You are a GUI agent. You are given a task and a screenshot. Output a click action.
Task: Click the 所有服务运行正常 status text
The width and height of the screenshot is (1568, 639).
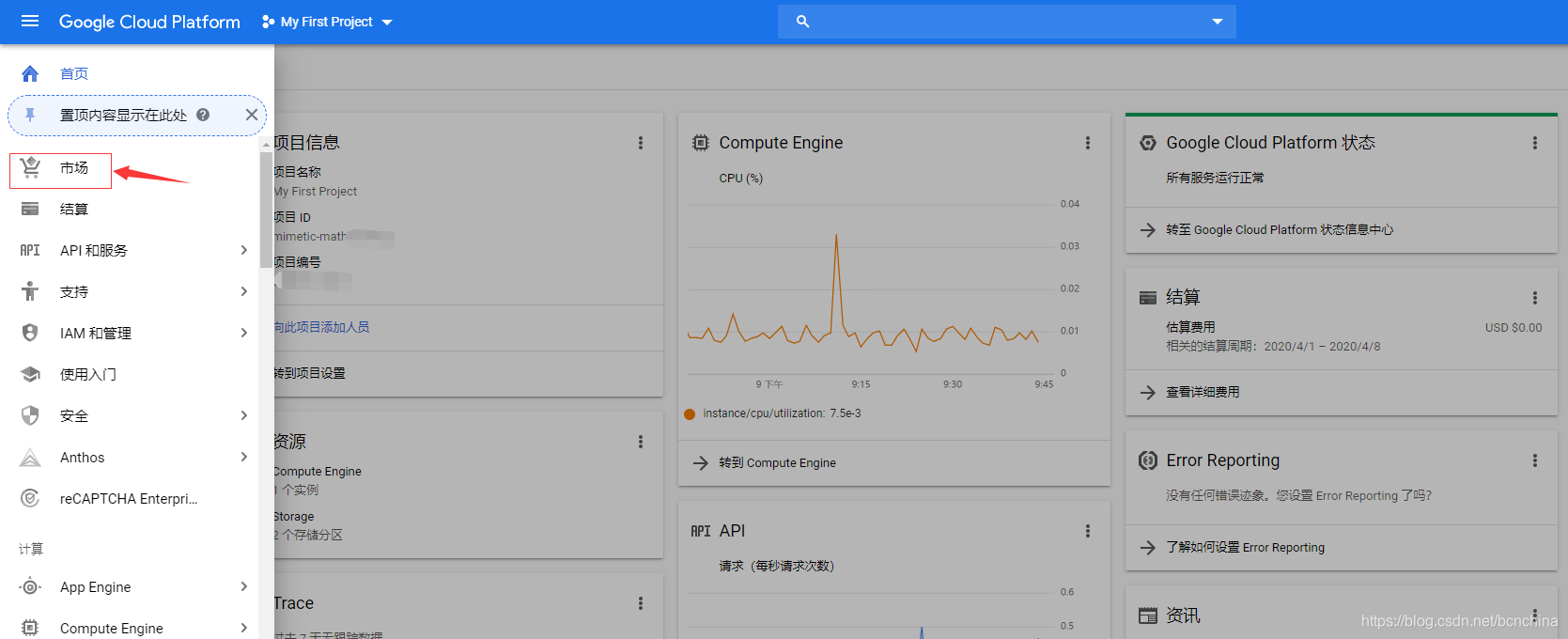(x=1215, y=178)
